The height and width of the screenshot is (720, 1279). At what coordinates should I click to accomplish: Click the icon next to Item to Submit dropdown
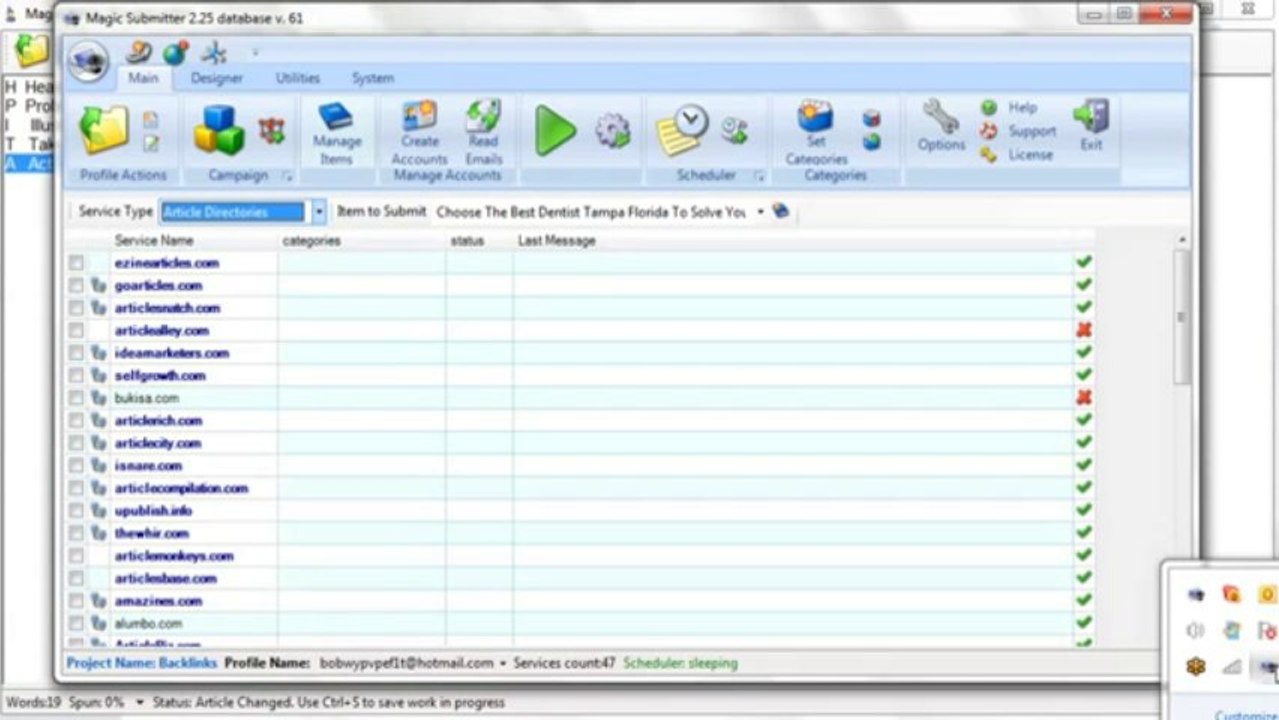pos(781,211)
